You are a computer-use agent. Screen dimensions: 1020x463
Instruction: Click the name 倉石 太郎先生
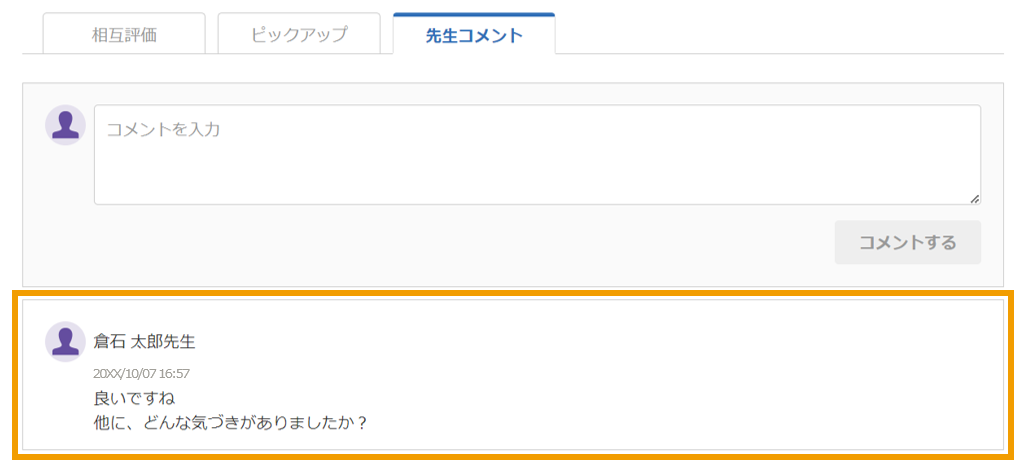[144, 341]
